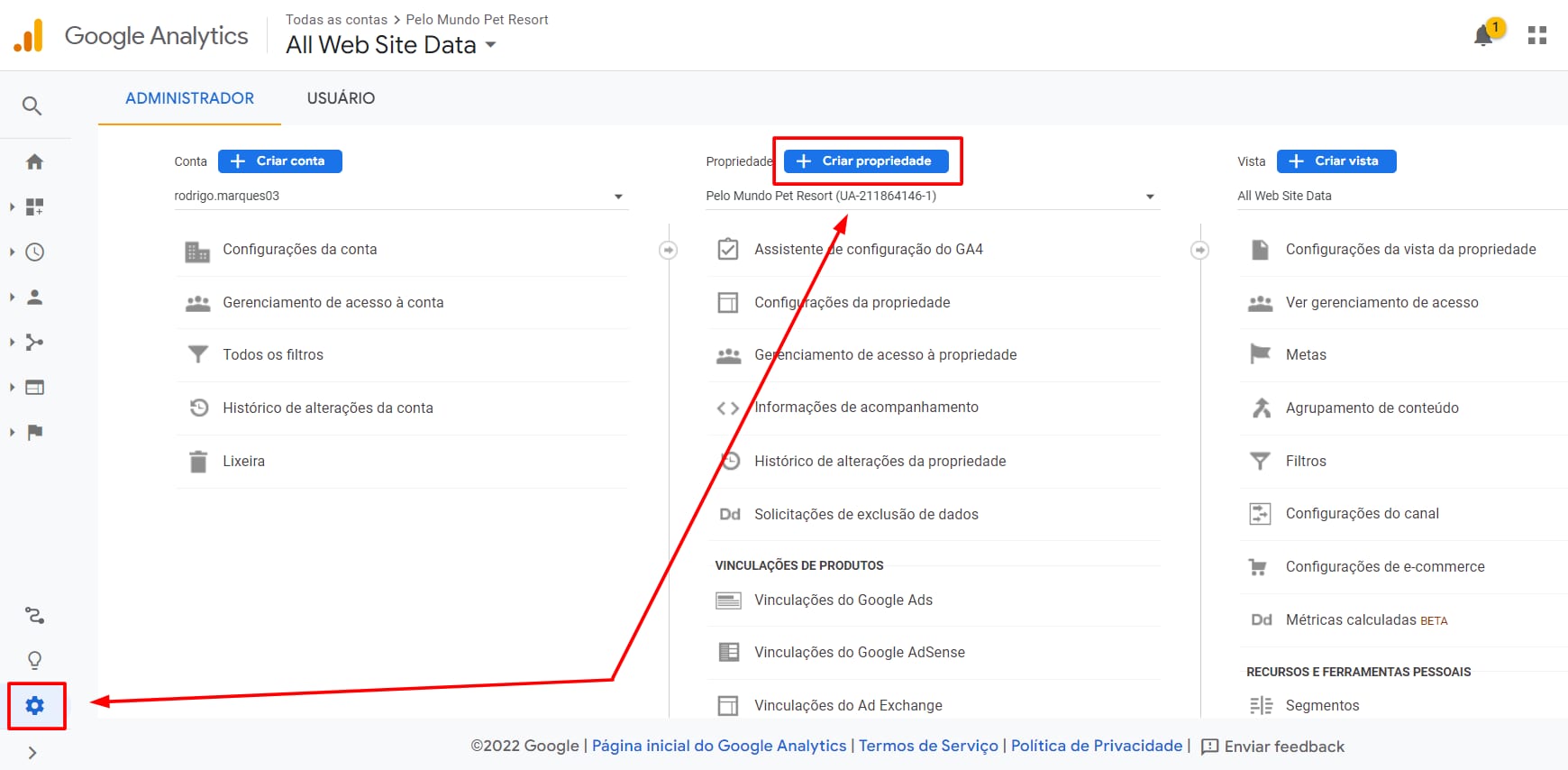Screen dimensions: 1568x770
Task: Click the Criar propriedade button
Action: tap(866, 161)
